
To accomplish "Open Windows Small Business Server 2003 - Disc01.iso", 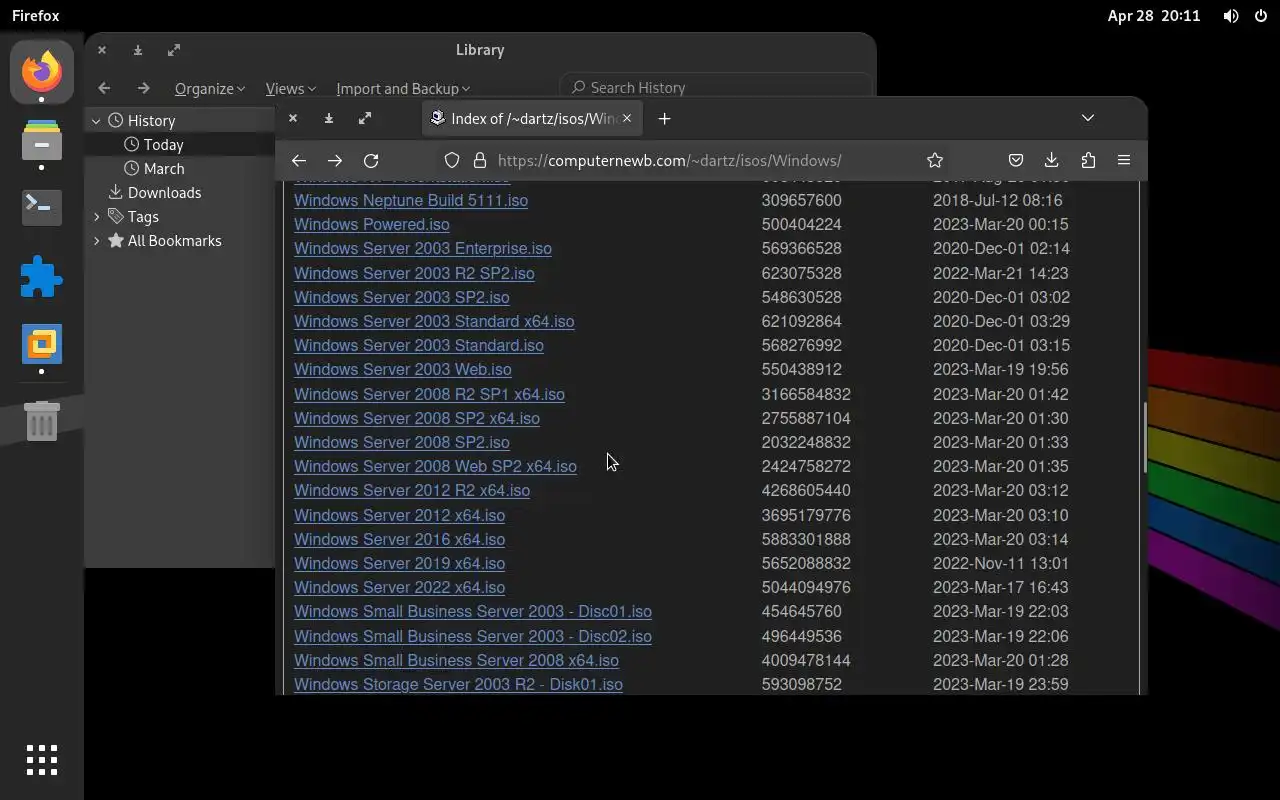I will tap(473, 611).
